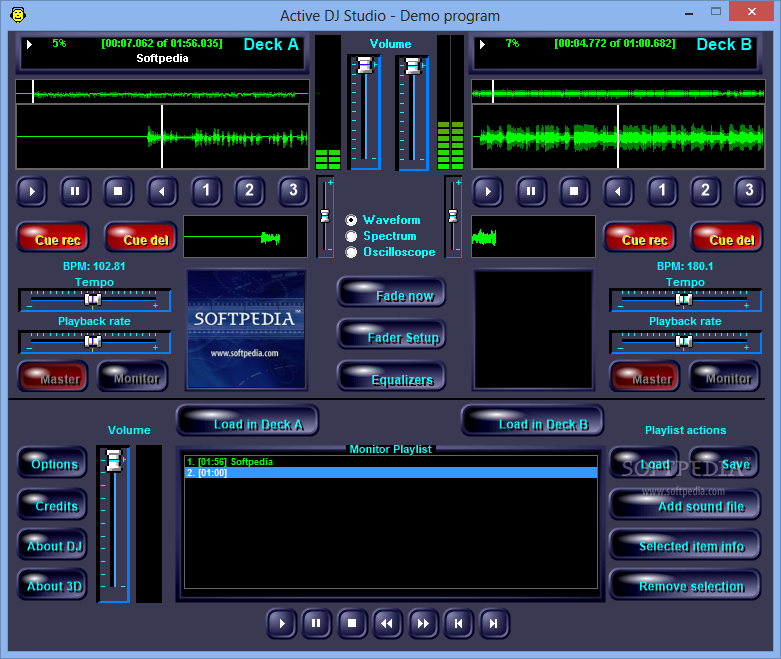Viewport: 781px width, 659px height.
Task: Play the monitor playlist
Action: [282, 623]
